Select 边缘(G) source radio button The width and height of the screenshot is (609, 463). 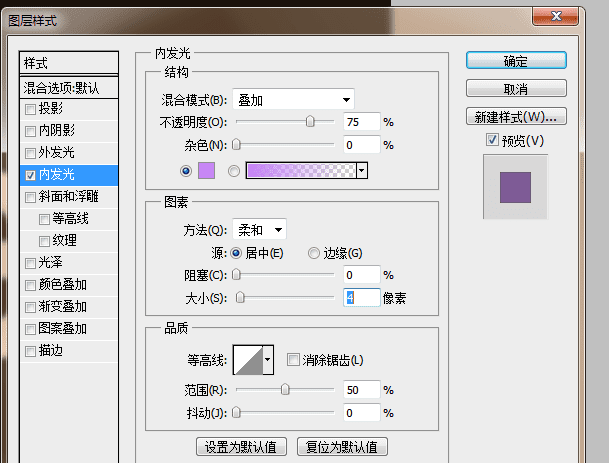point(314,253)
